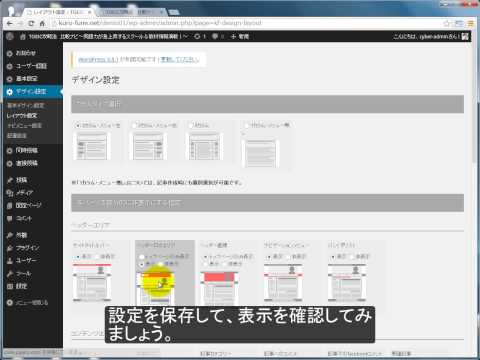Image resolution: width=480 pixels, height=360 pixels.
Task: Open the ナビメニュー設定 submenu item
Action: (25, 125)
